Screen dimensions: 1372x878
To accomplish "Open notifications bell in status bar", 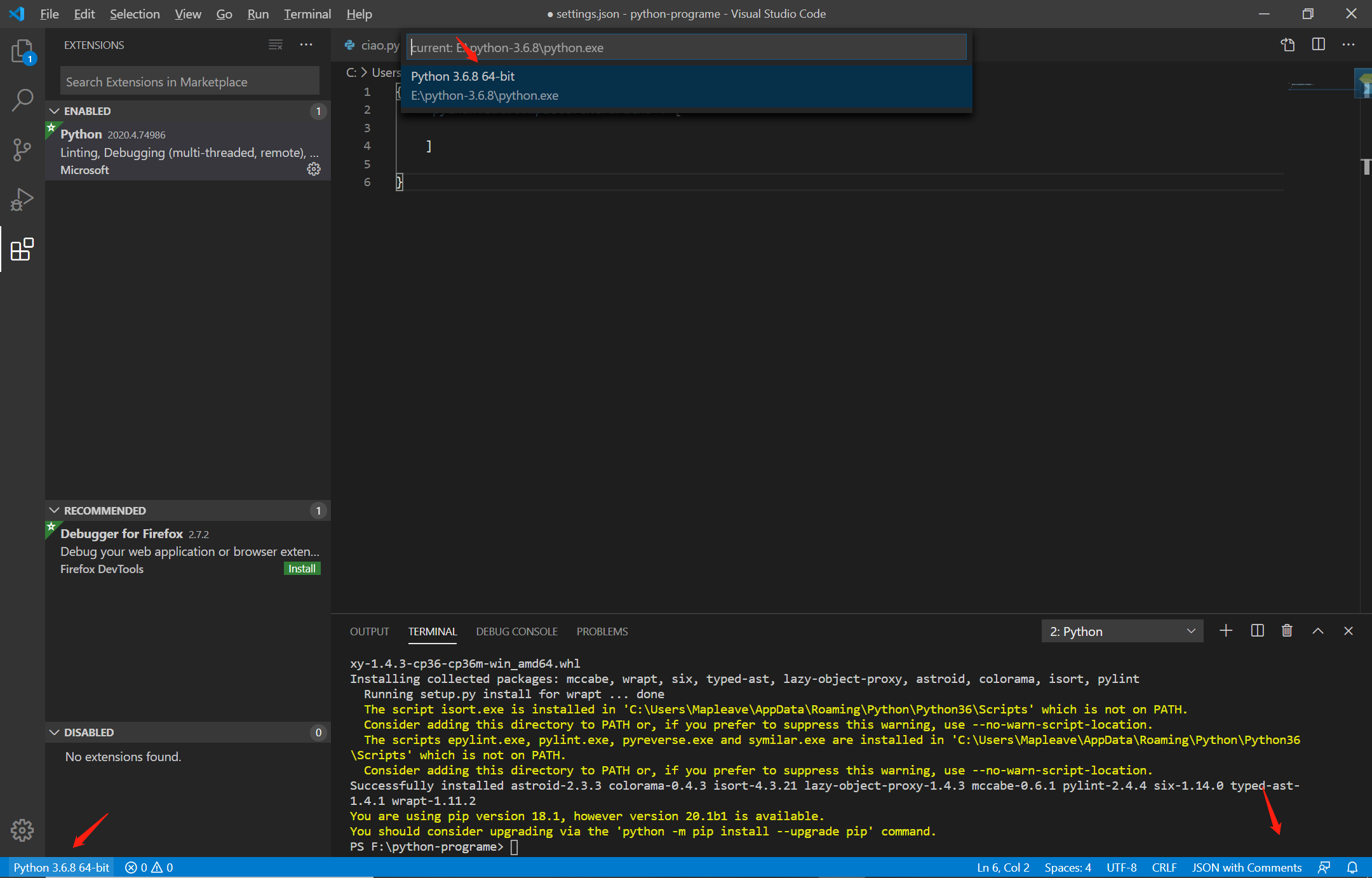I will (1352, 867).
